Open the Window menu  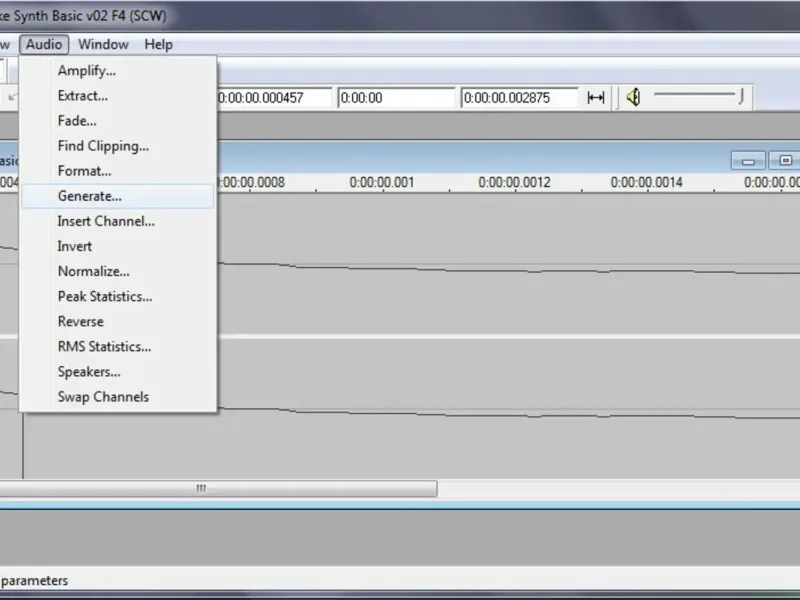pyautogui.click(x=103, y=44)
